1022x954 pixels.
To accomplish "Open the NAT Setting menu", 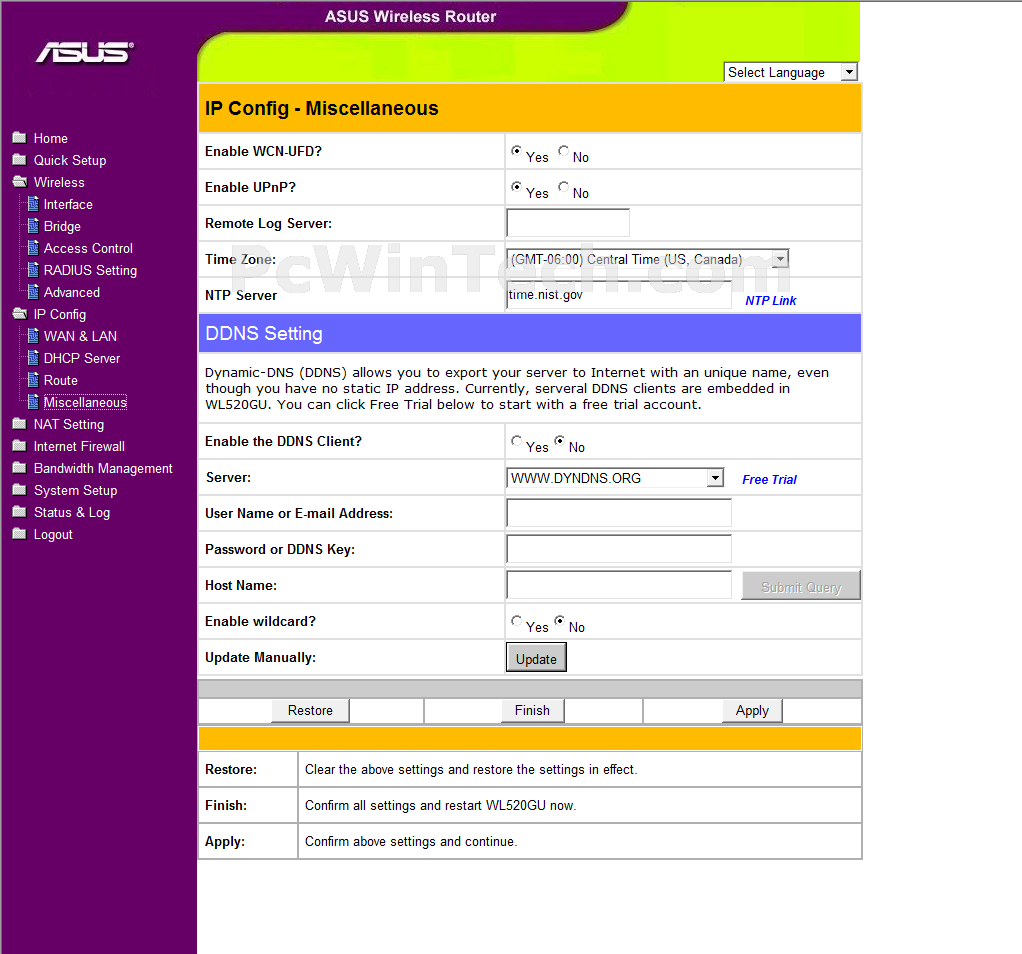I will click(x=69, y=424).
